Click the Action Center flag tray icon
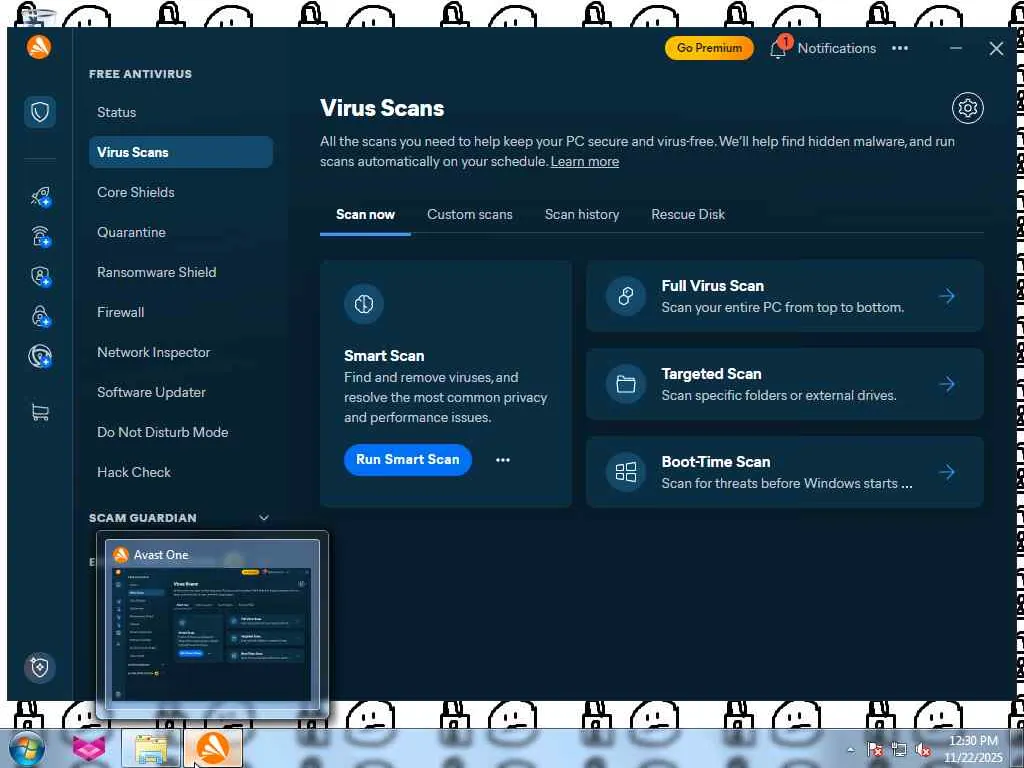 (874, 750)
